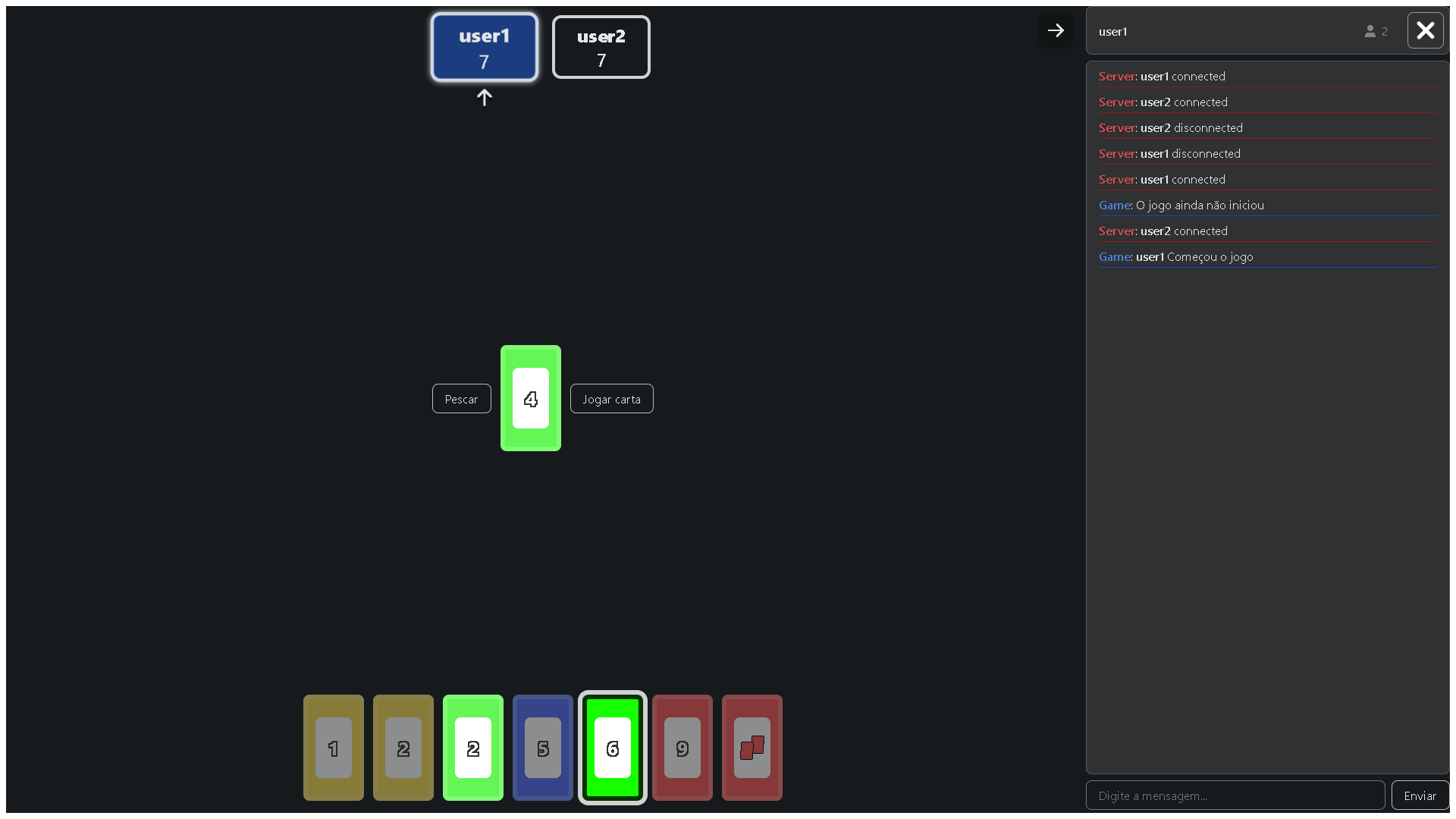Select the blue 5 card in hand
This screenshot has width=1456, height=819.
(x=543, y=748)
